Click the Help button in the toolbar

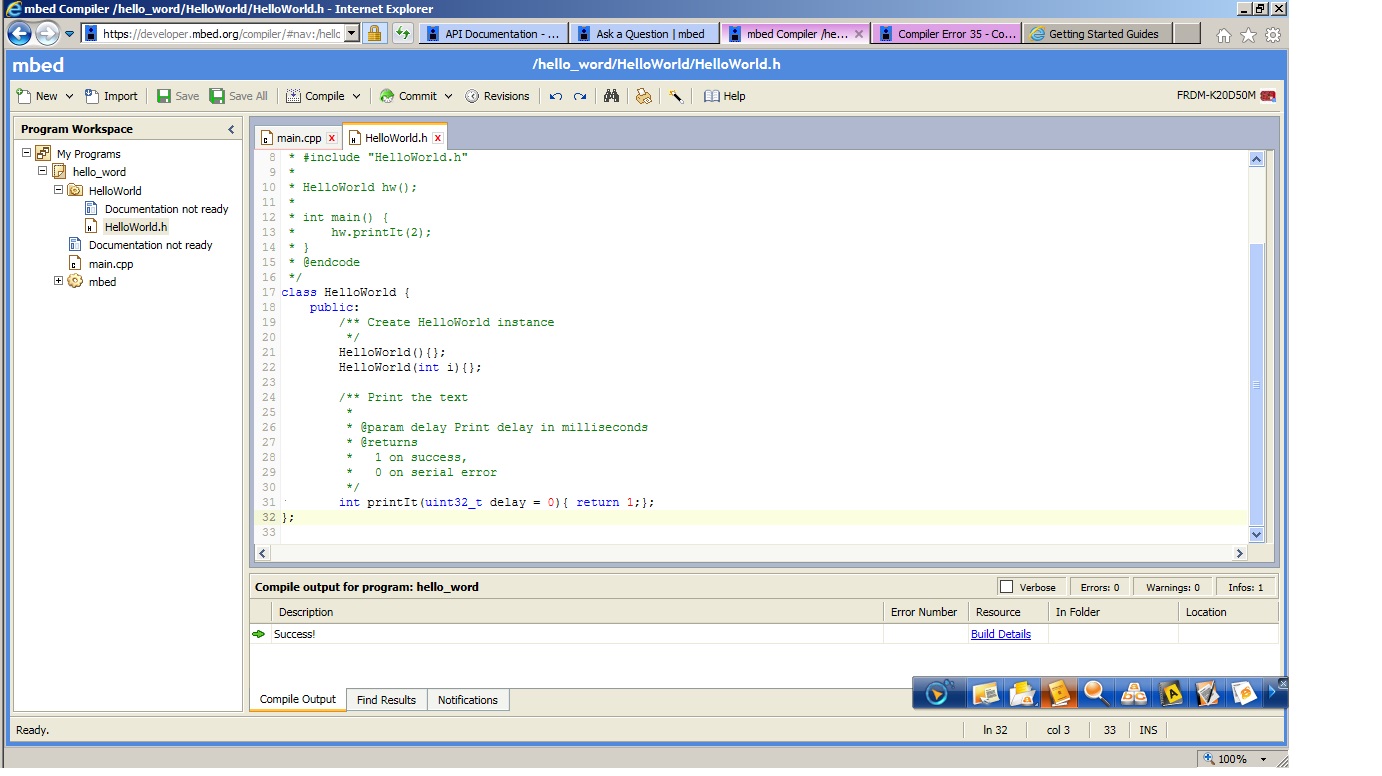[x=725, y=96]
